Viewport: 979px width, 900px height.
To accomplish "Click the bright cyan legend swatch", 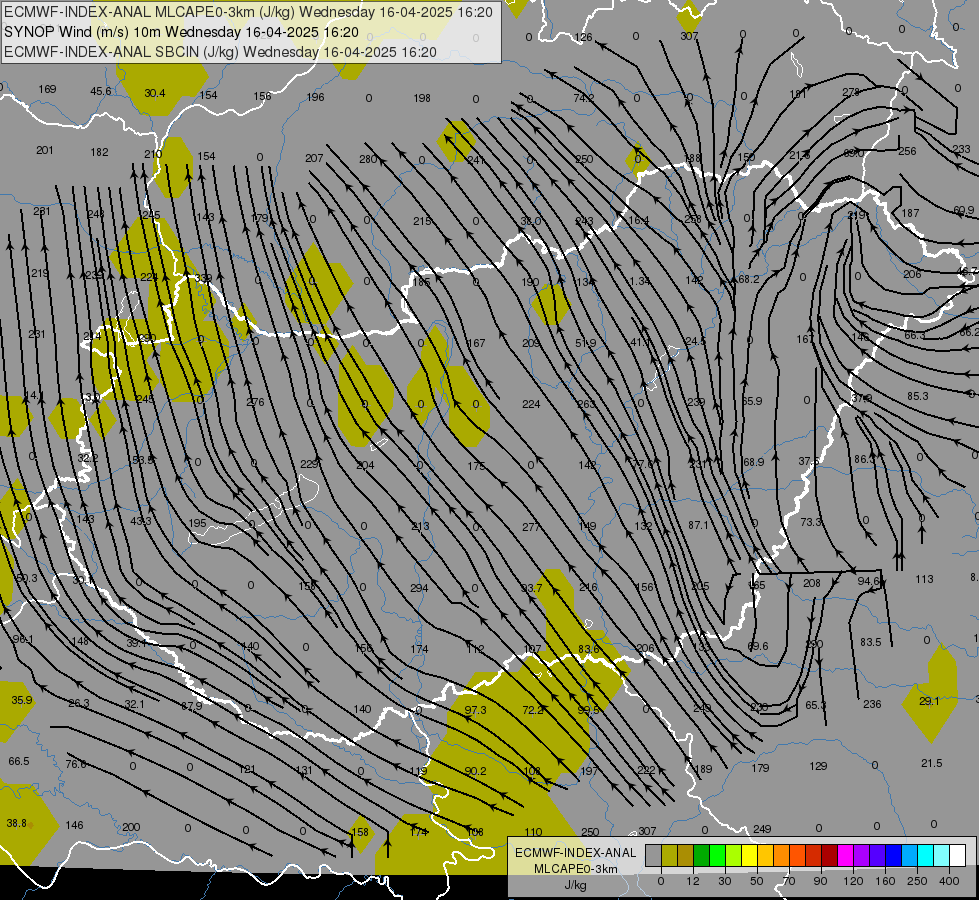I will 926,856.
